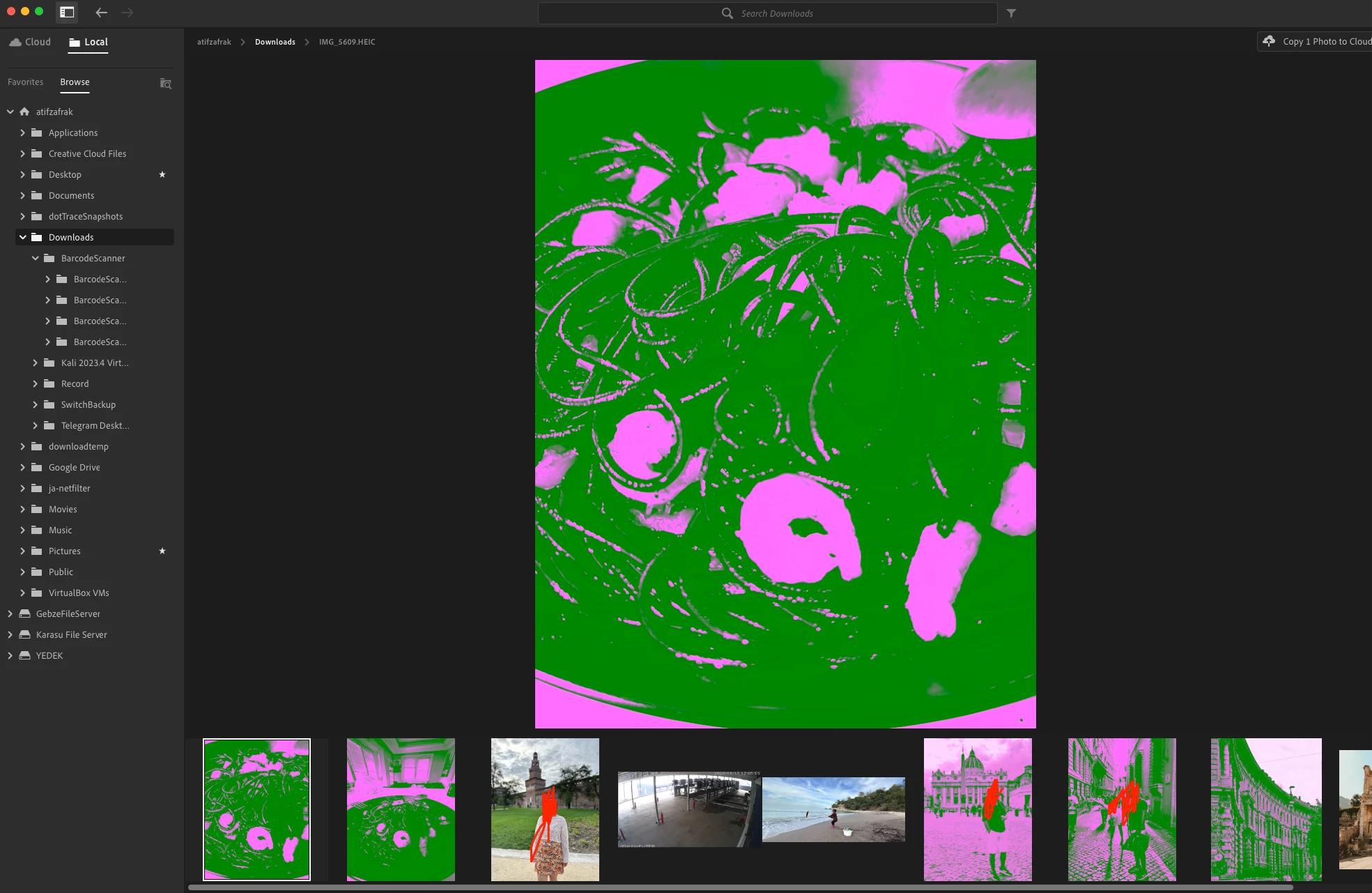Viewport: 1372px width, 893px height.
Task: Open the filter funnel icon
Action: point(1011,13)
